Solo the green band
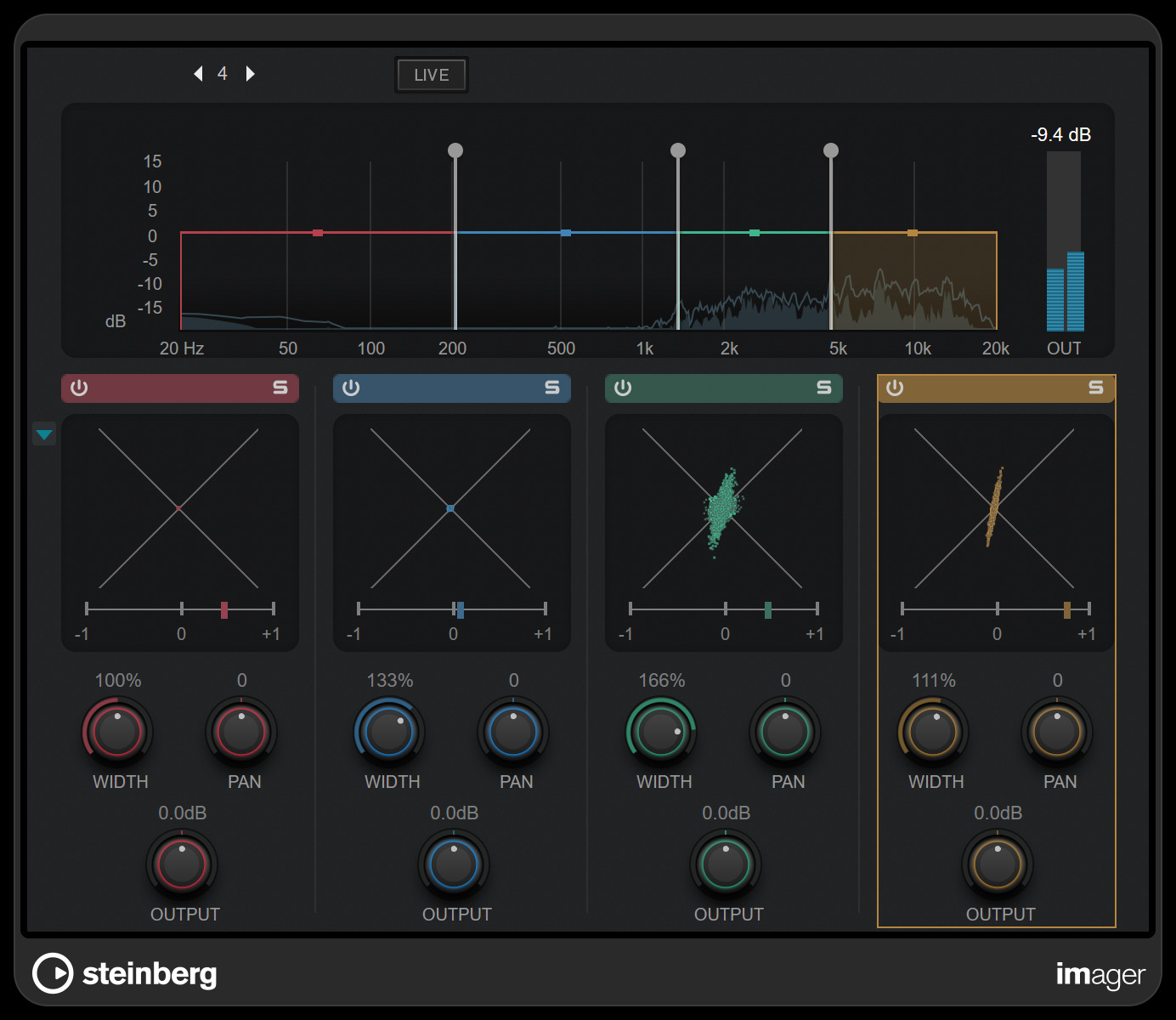Image resolution: width=1176 pixels, height=1020 pixels. click(x=824, y=388)
